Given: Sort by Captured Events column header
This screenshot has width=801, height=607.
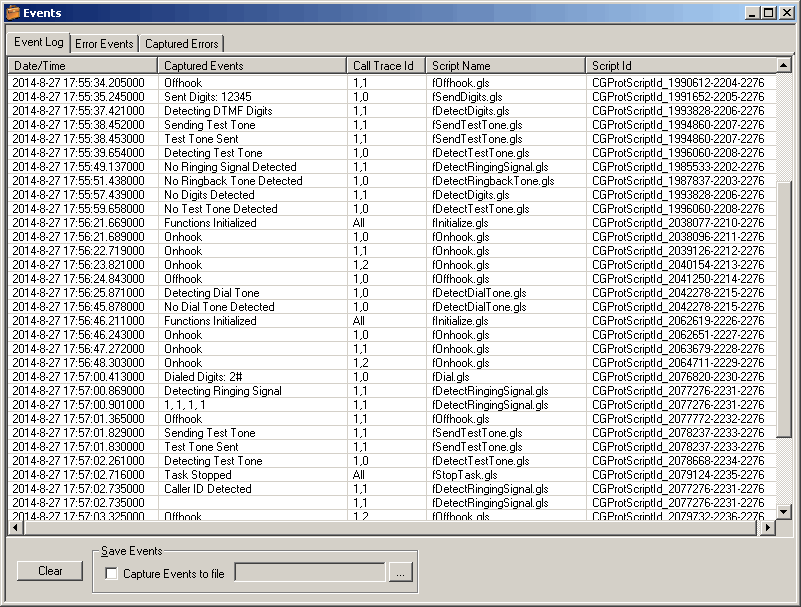Looking at the screenshot, I should tap(252, 66).
